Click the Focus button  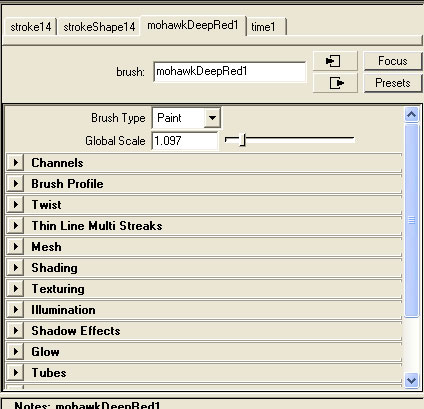click(393, 61)
